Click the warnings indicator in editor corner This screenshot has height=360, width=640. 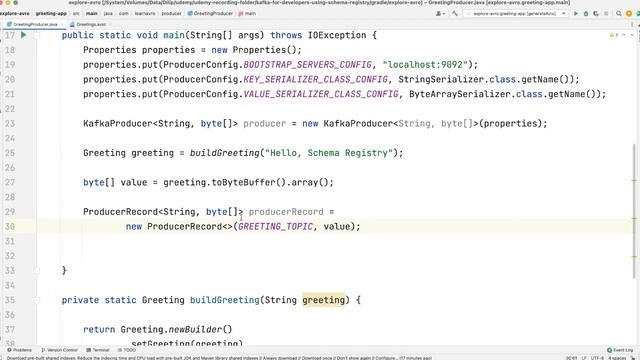(614, 35)
